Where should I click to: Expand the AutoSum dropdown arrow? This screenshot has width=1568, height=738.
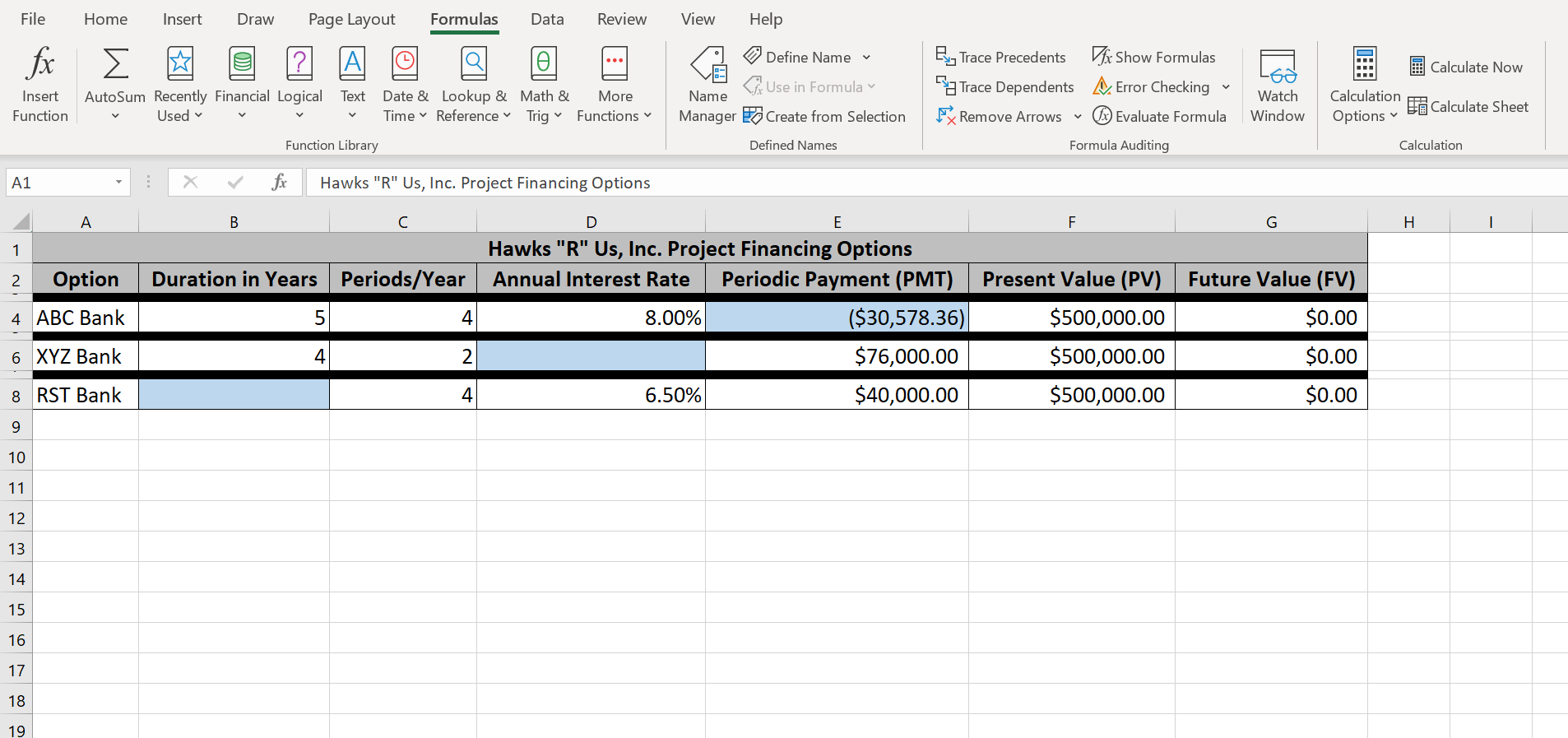coord(115,116)
